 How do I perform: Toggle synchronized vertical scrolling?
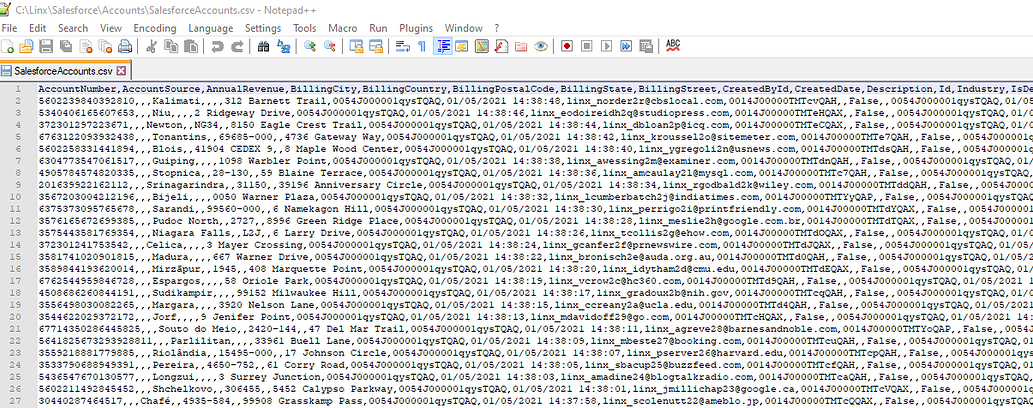(356, 46)
